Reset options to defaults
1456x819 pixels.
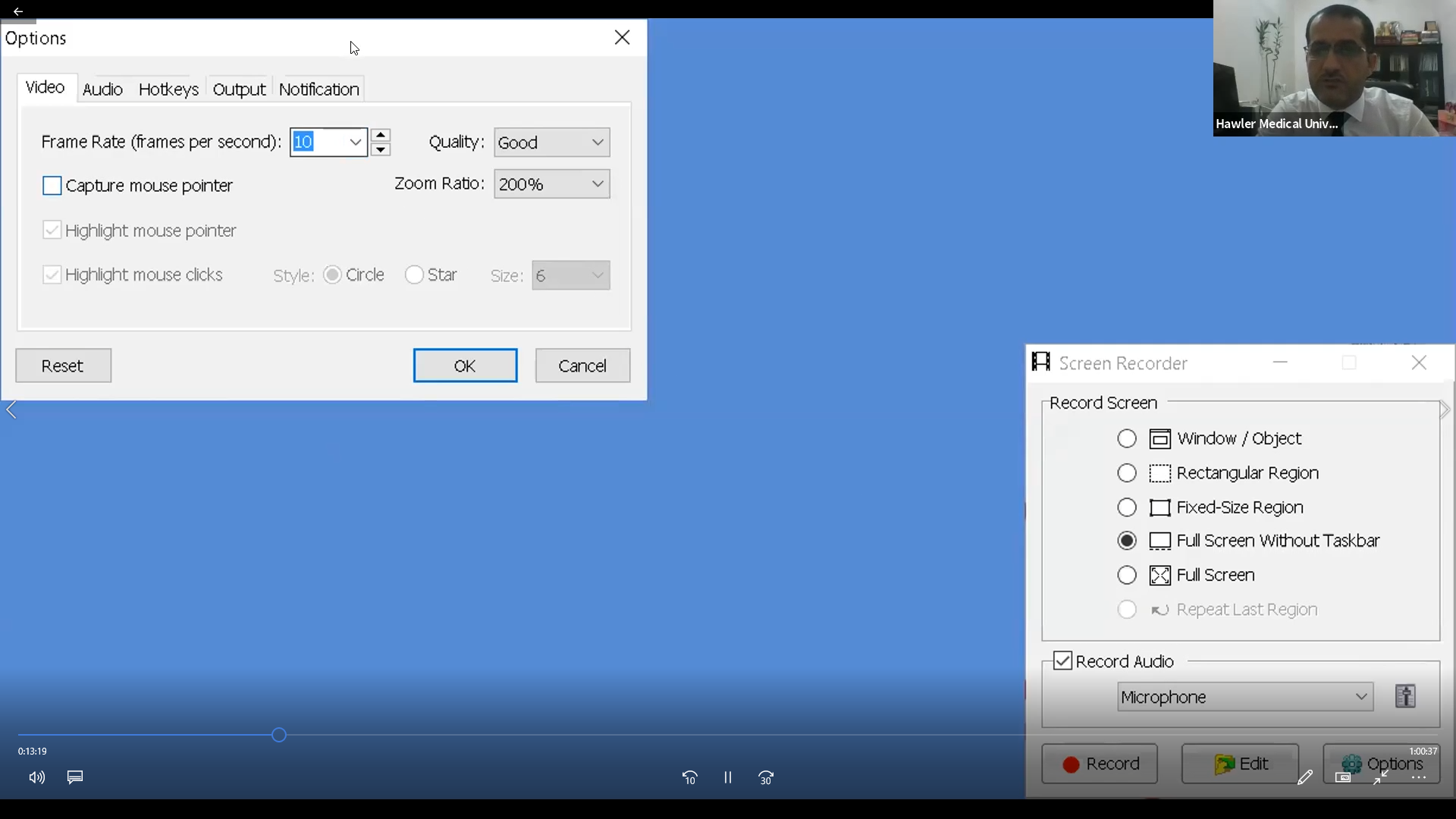[63, 366]
